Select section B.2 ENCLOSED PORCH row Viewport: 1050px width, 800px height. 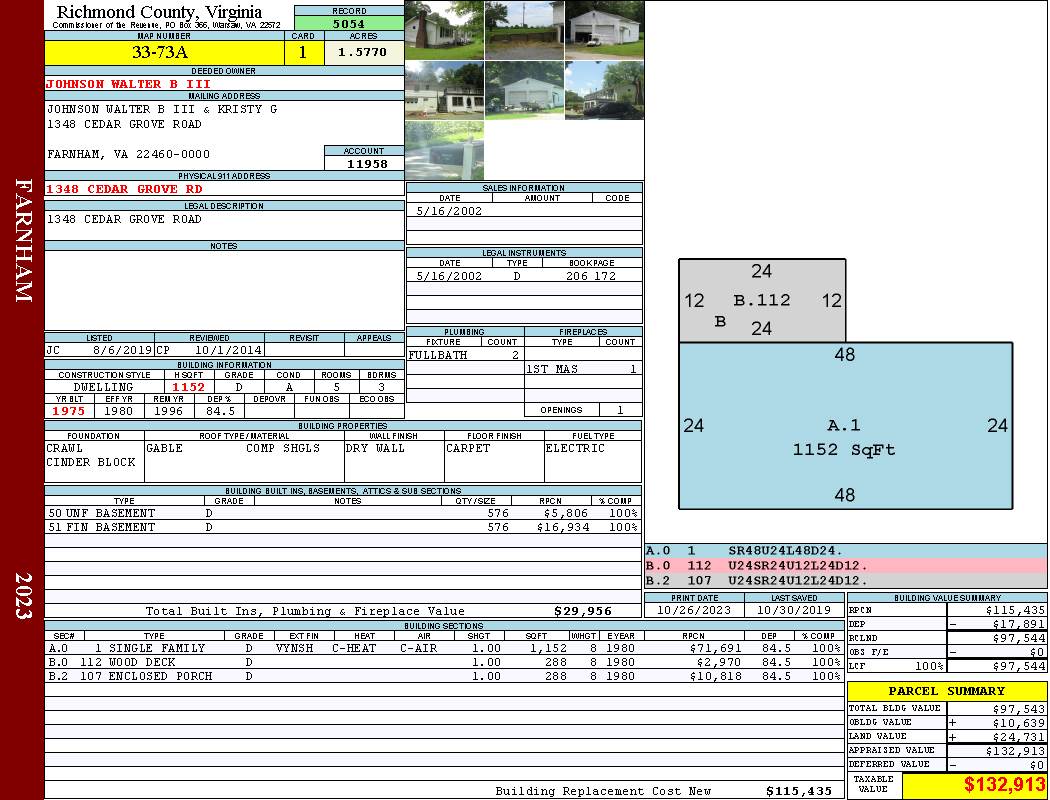(444, 676)
